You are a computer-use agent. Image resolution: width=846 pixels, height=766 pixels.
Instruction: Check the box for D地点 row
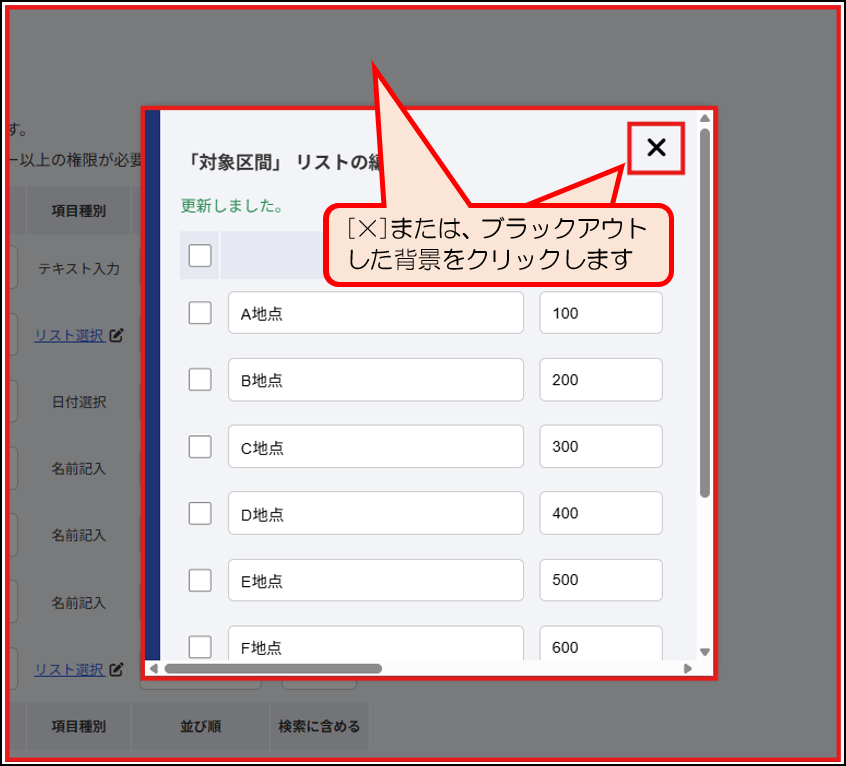coord(200,513)
